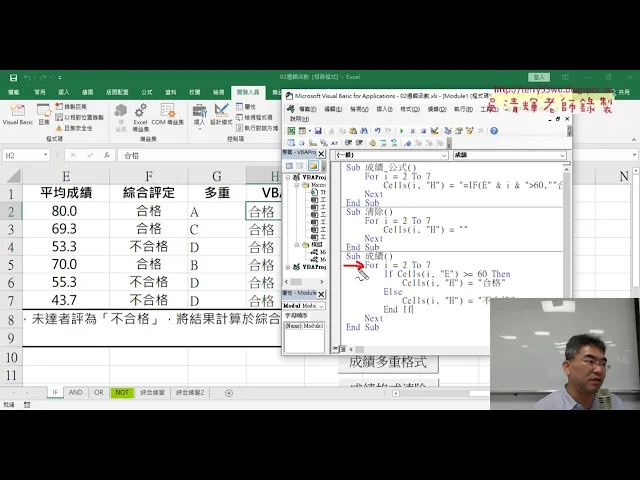The height and width of the screenshot is (480, 640).
Task: Click the Reset stop icon in VBA toolbar
Action: coord(423,131)
